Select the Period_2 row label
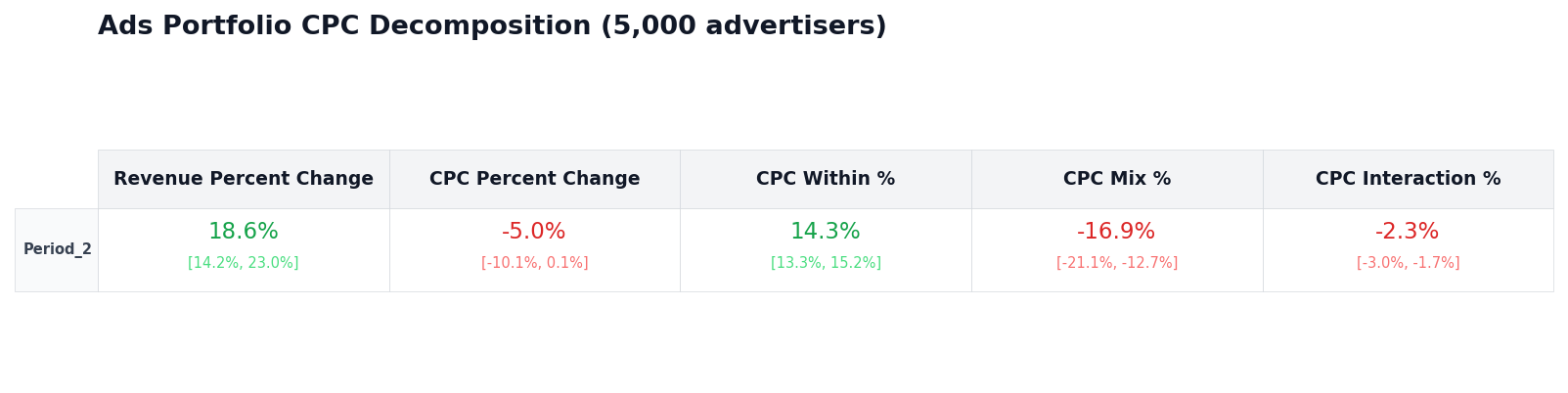The height and width of the screenshot is (393, 1568). tap(58, 249)
